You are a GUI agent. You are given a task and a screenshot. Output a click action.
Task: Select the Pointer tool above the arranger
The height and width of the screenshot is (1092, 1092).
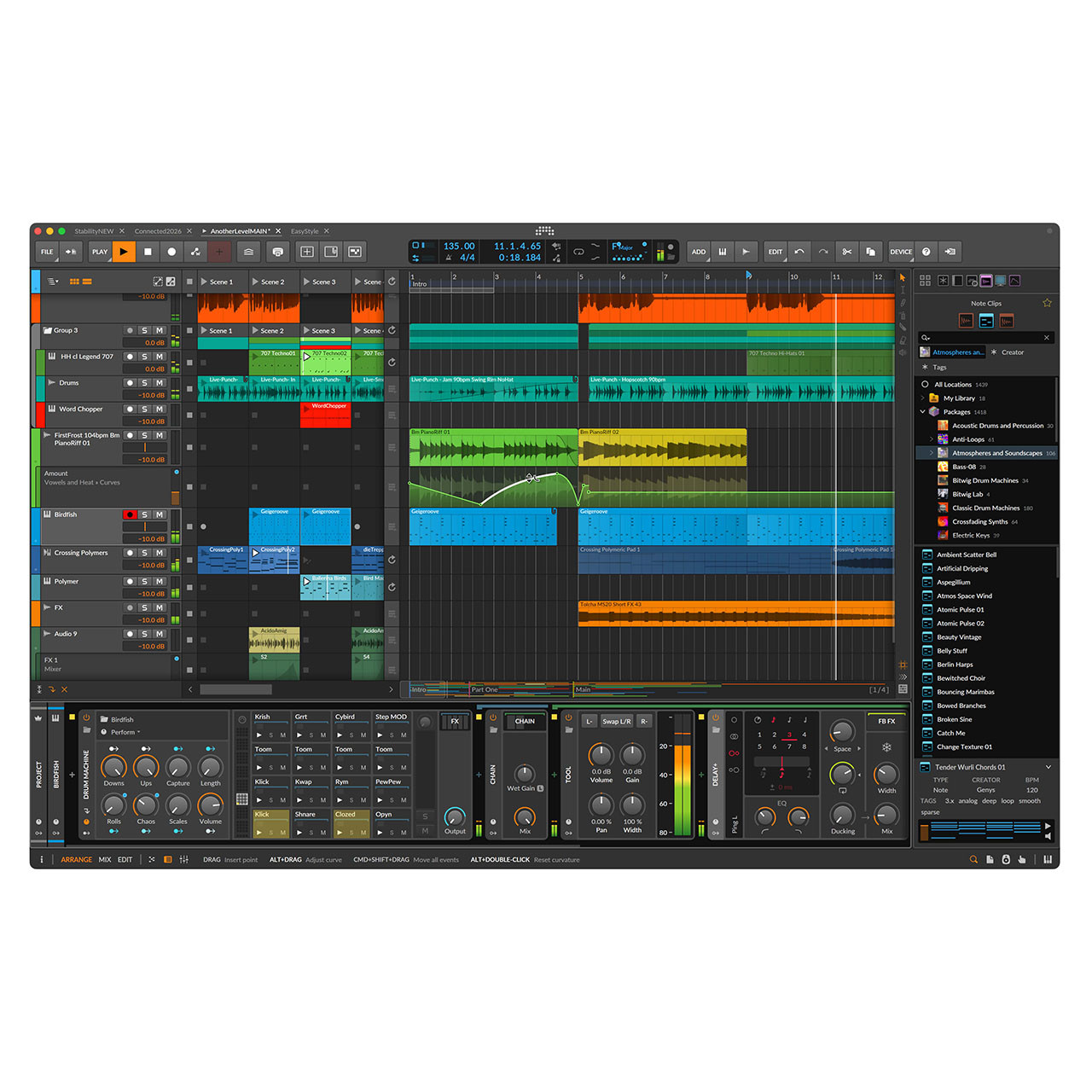[x=903, y=277]
